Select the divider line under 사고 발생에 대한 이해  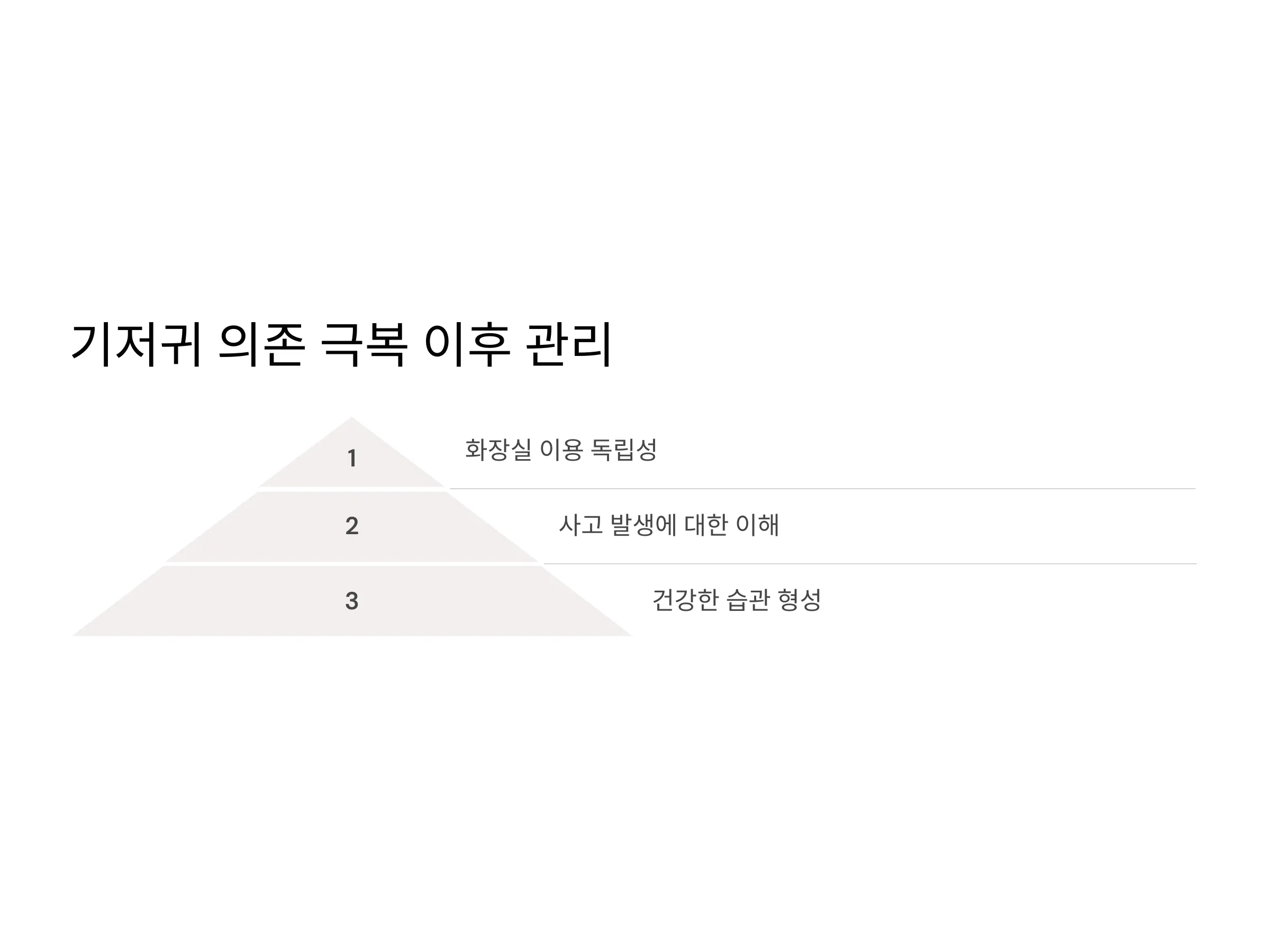tap(870, 564)
